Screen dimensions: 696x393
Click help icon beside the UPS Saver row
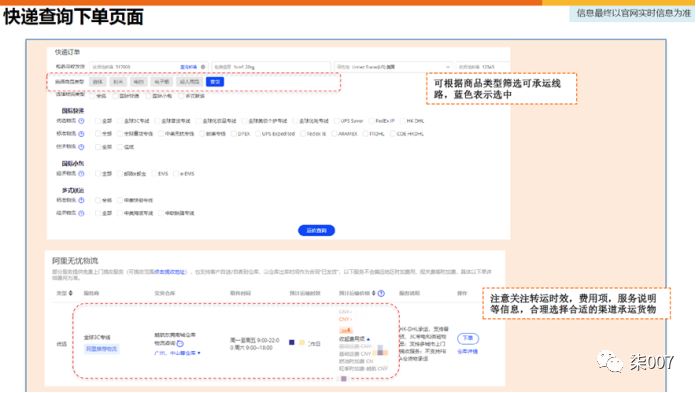(x=81, y=121)
